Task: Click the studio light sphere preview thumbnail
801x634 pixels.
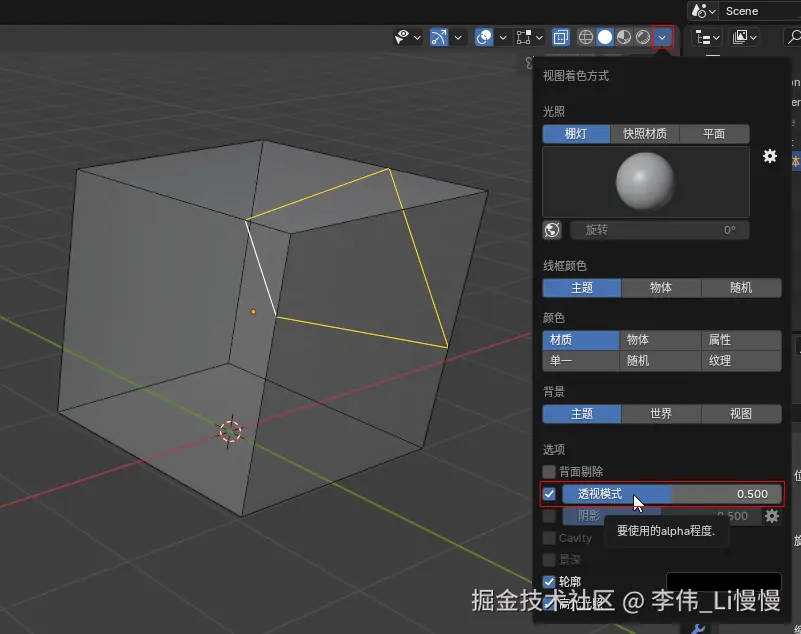Action: (x=646, y=182)
